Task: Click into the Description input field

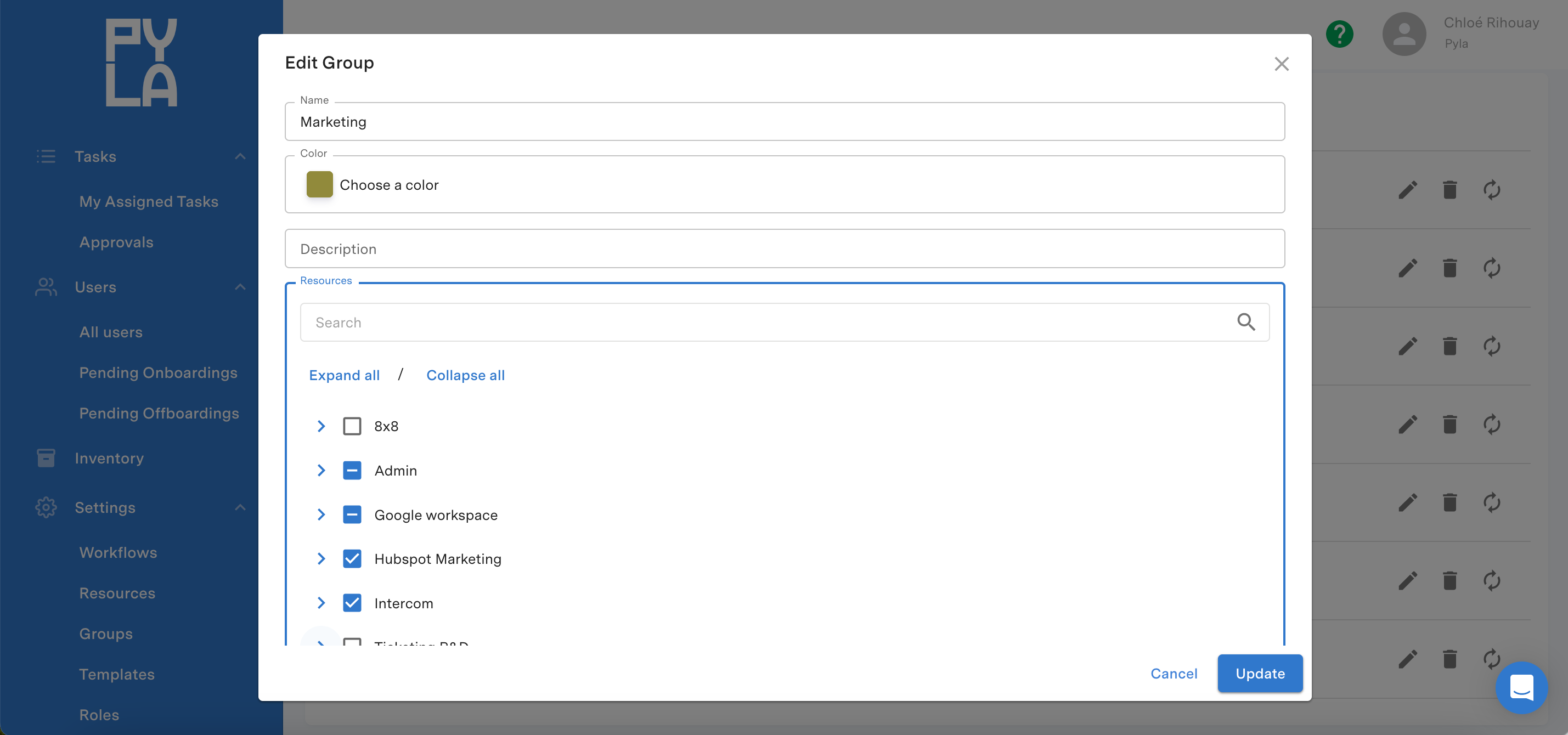Action: point(784,249)
